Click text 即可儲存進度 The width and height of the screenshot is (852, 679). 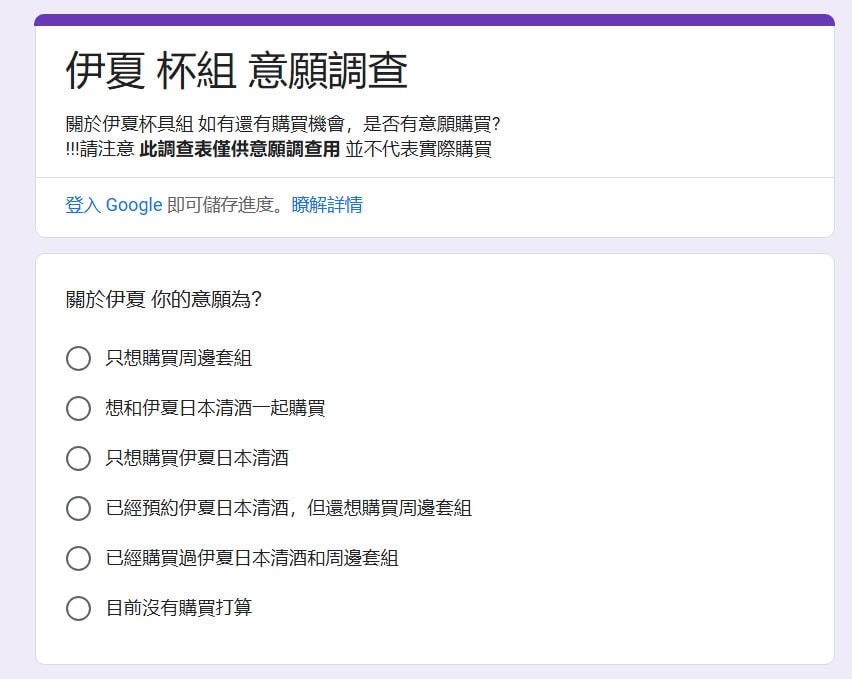tap(220, 205)
